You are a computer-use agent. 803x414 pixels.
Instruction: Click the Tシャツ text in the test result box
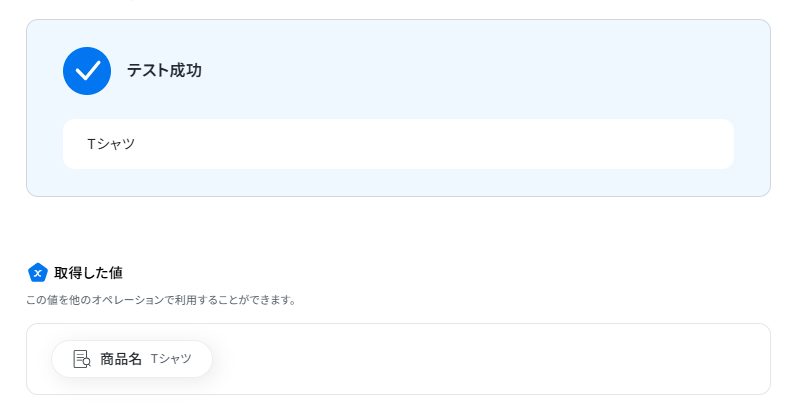111,144
